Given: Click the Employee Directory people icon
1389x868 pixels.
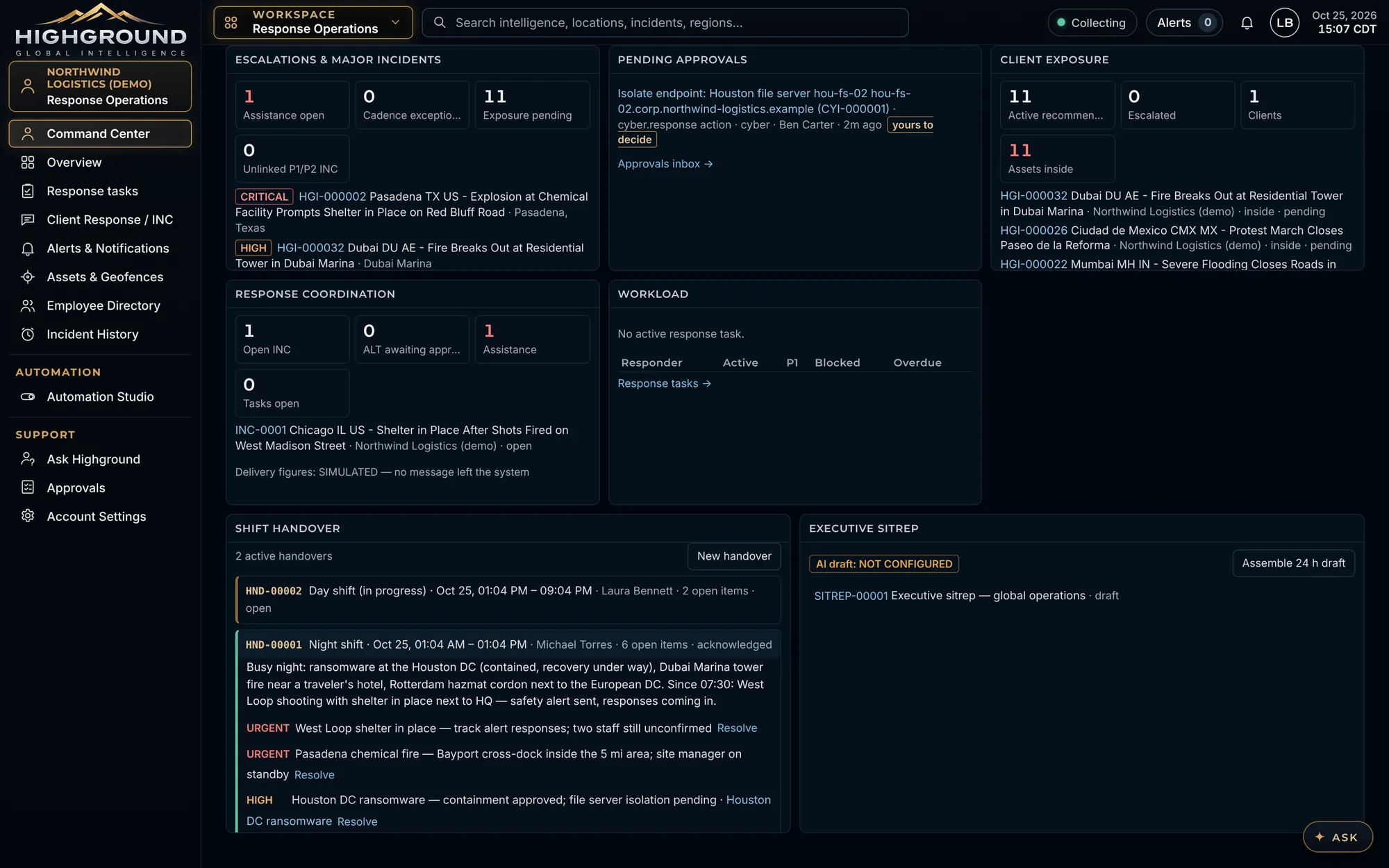Looking at the screenshot, I should [28, 306].
